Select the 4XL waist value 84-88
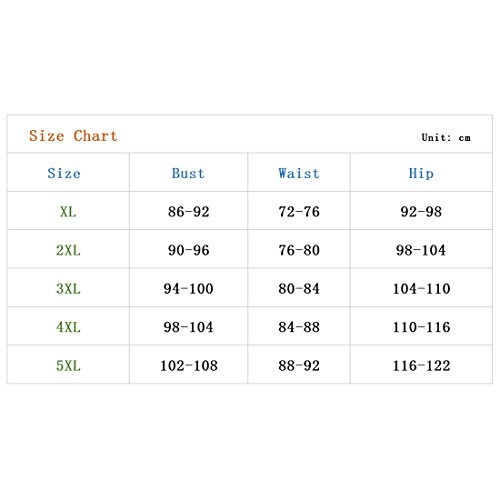Screen dimensions: 500x500 pyautogui.click(x=299, y=327)
